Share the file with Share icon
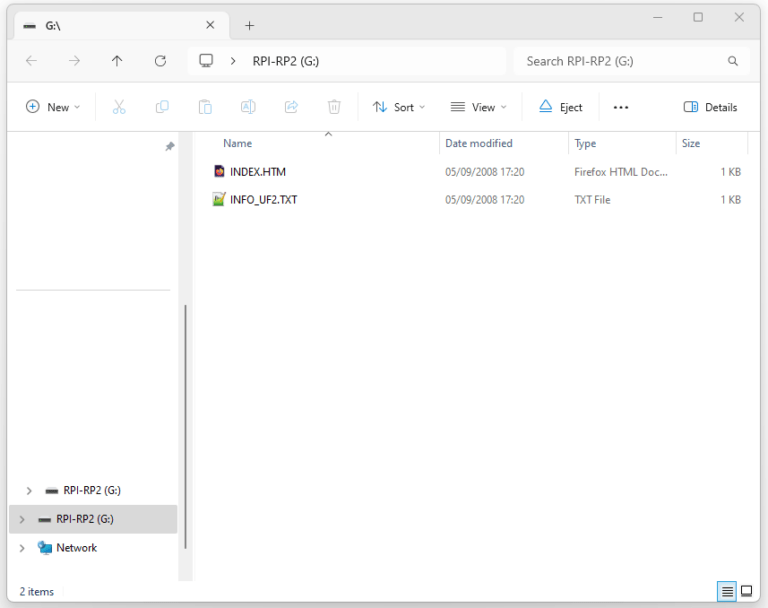This screenshot has width=768, height=608. tap(291, 107)
